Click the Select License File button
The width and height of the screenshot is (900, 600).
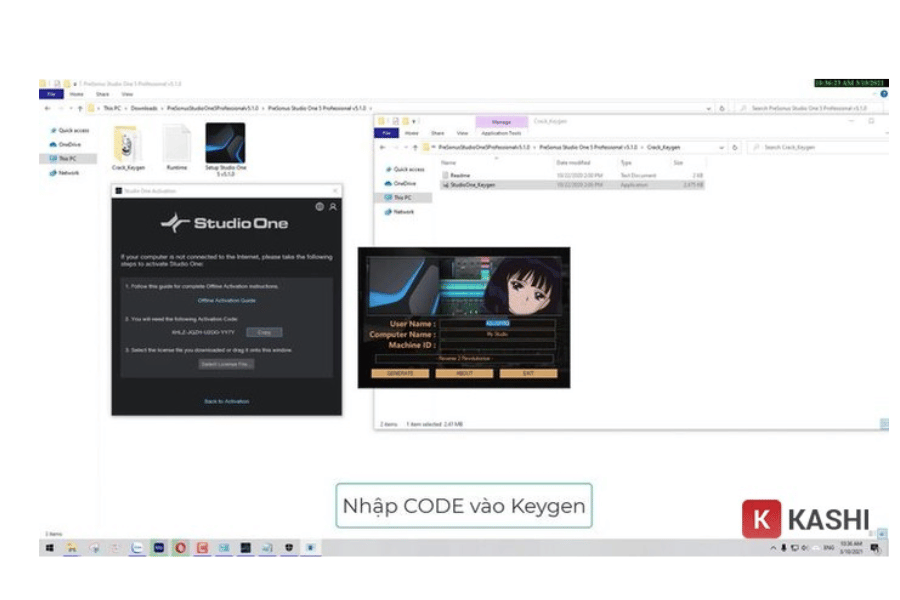point(226,364)
